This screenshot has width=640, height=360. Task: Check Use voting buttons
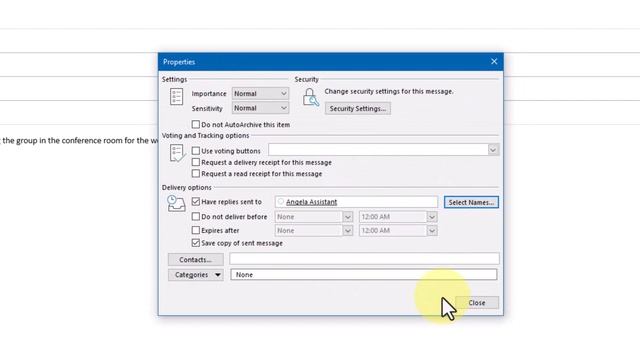(196, 151)
